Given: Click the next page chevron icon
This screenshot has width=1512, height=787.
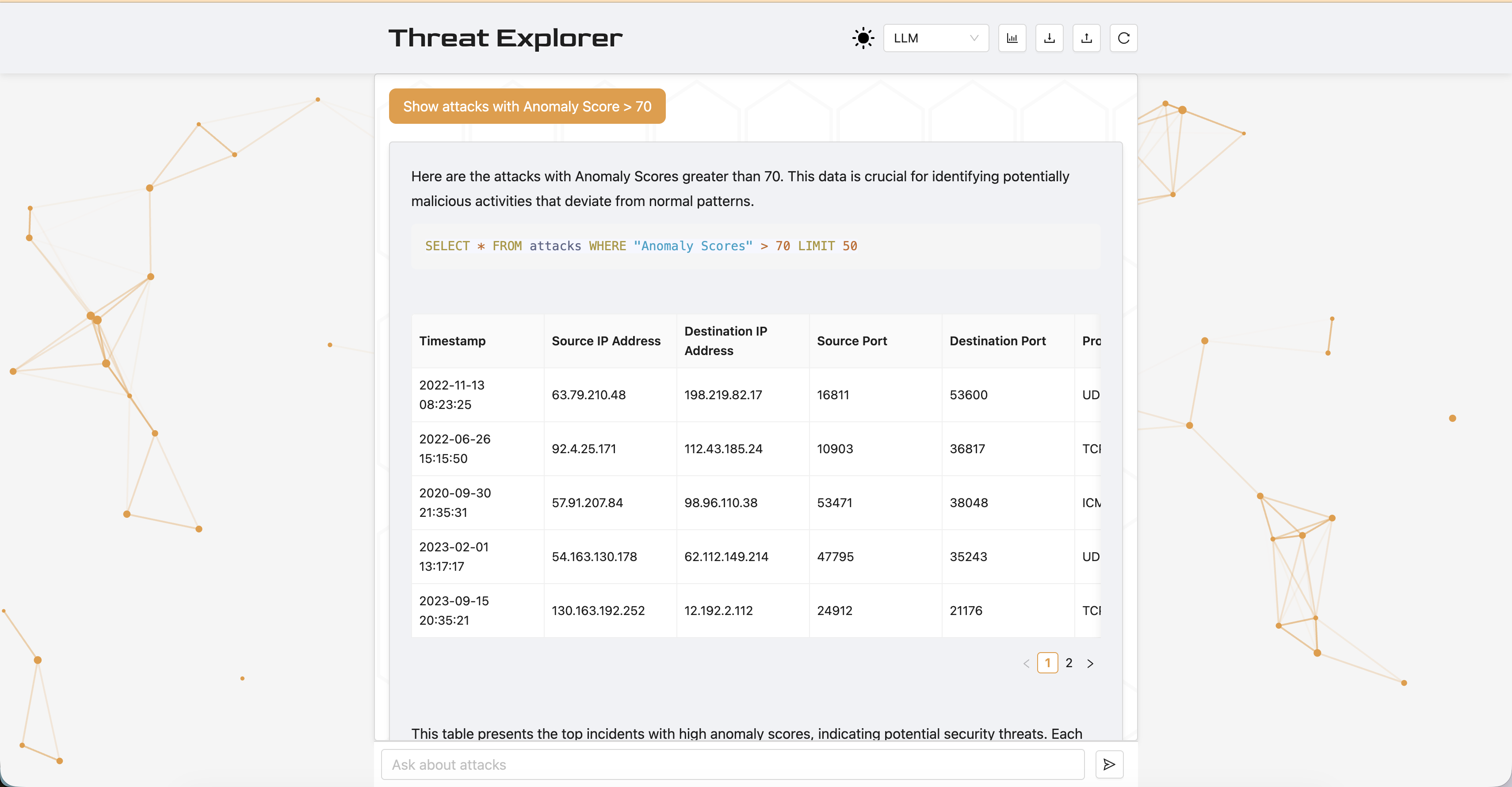Looking at the screenshot, I should click(1091, 663).
